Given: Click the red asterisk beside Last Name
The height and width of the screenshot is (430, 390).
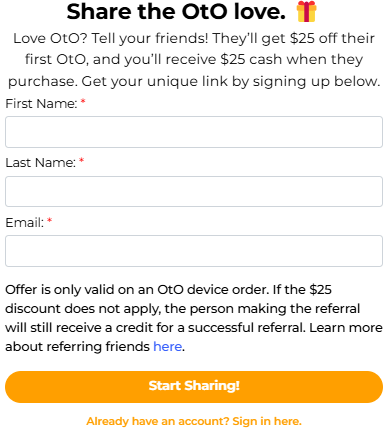Looking at the screenshot, I should tap(81, 161).
